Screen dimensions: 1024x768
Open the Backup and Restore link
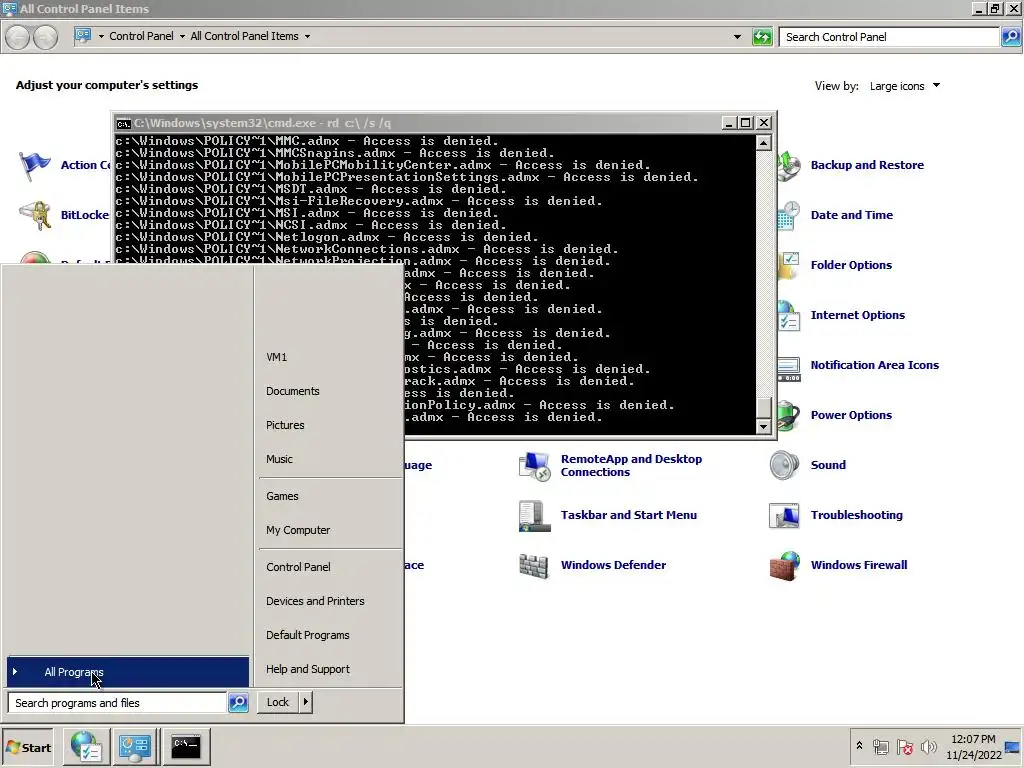pyautogui.click(x=867, y=165)
